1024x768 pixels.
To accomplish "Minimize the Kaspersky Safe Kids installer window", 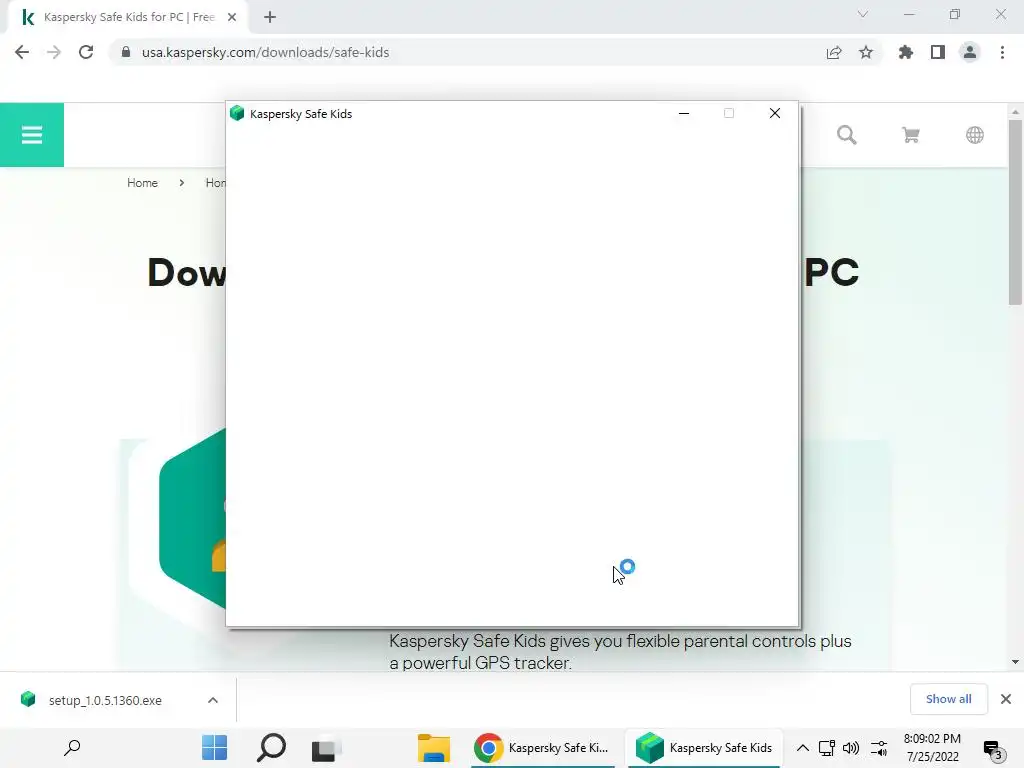I will [684, 114].
